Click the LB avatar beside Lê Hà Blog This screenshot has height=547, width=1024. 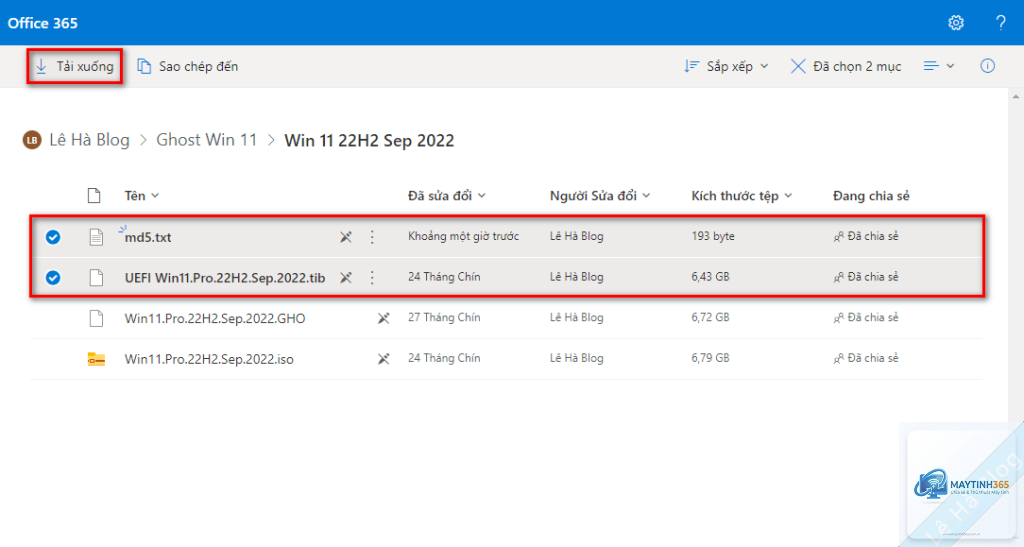tap(32, 140)
